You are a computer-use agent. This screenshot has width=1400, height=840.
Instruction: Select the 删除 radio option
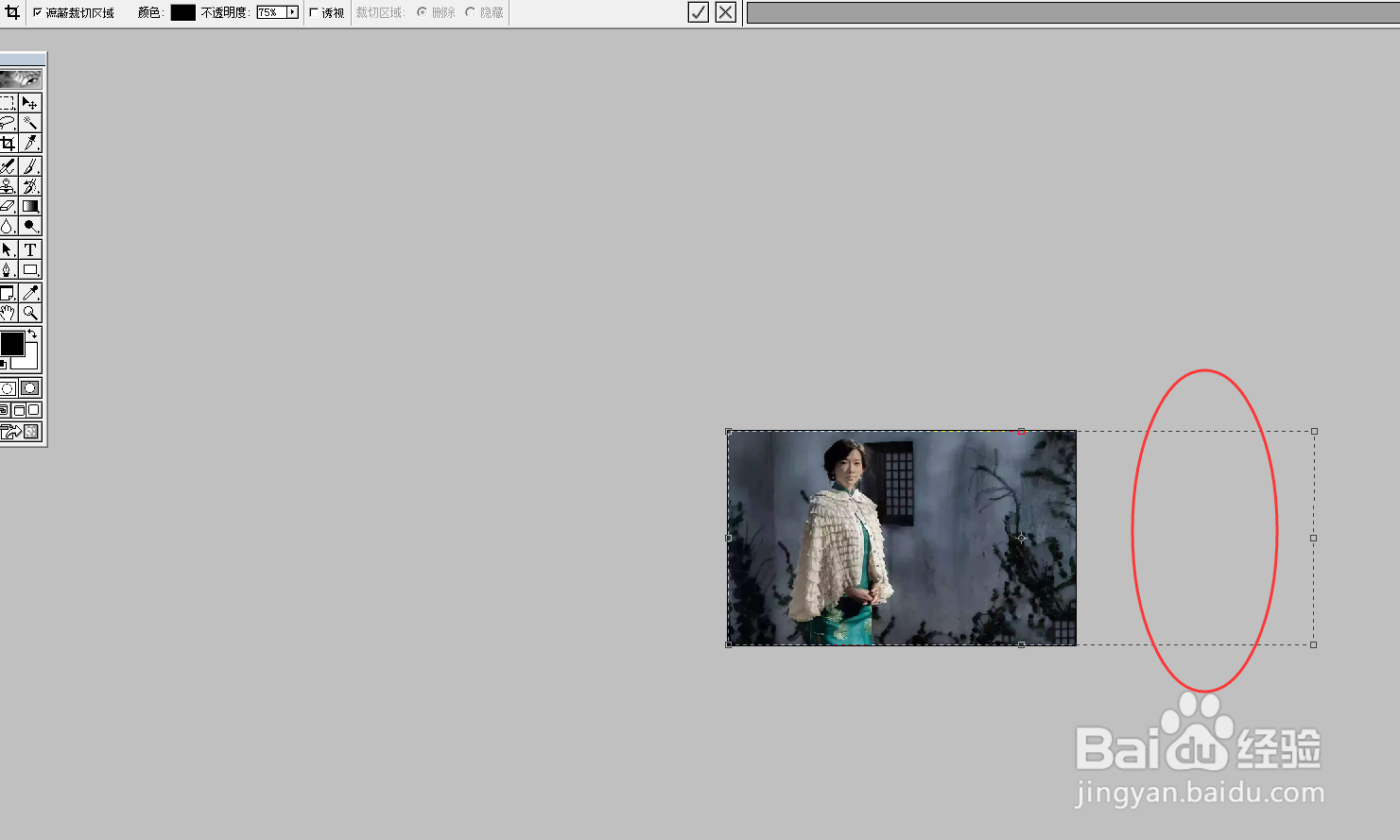[422, 12]
